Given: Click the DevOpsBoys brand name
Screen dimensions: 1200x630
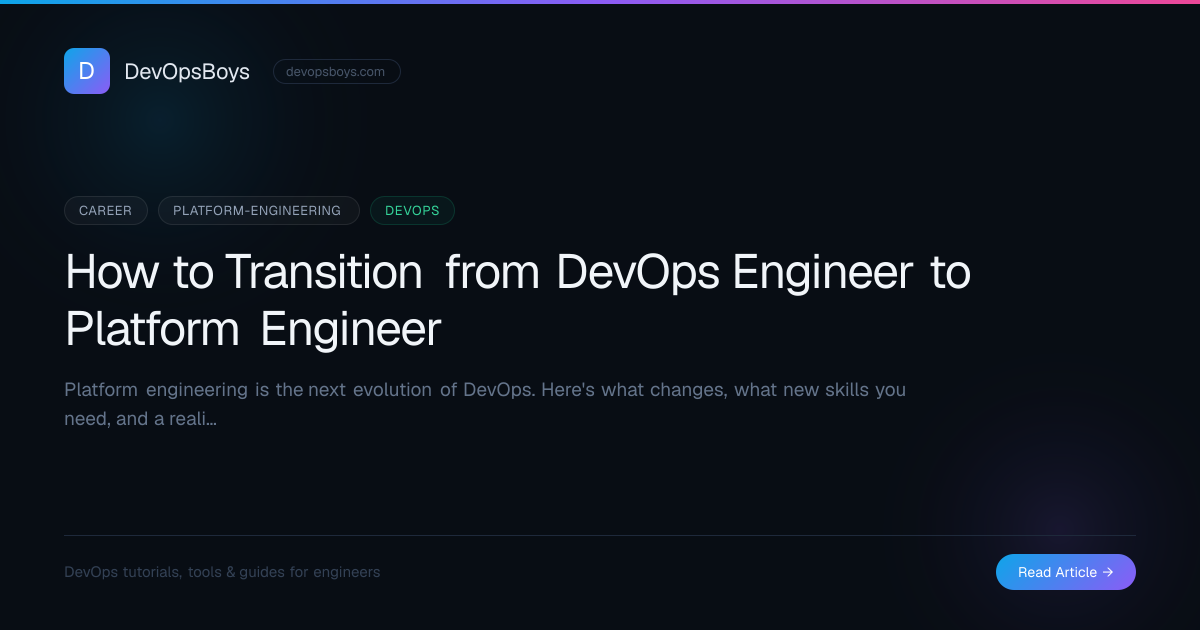Looking at the screenshot, I should [x=187, y=72].
